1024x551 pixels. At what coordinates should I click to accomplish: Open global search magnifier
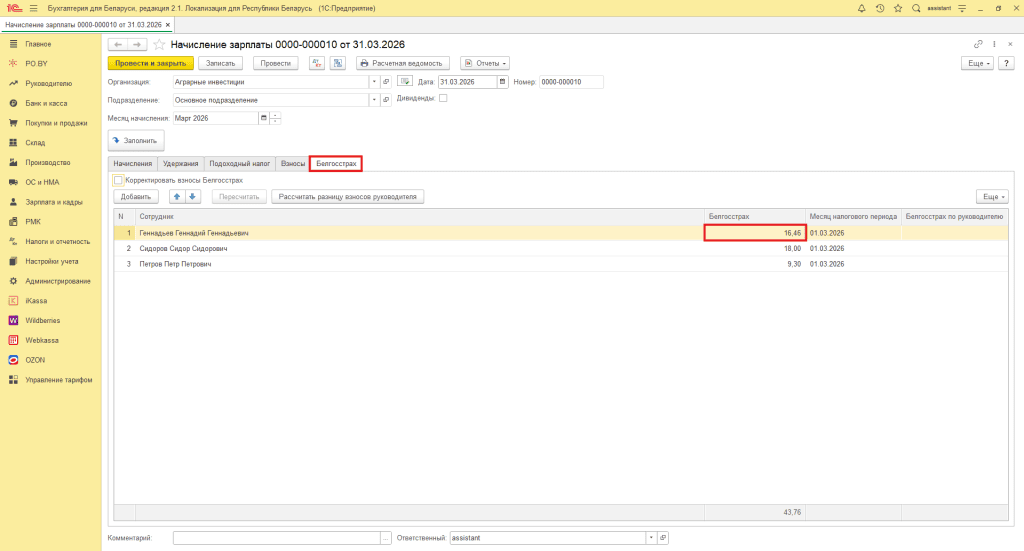point(916,8)
